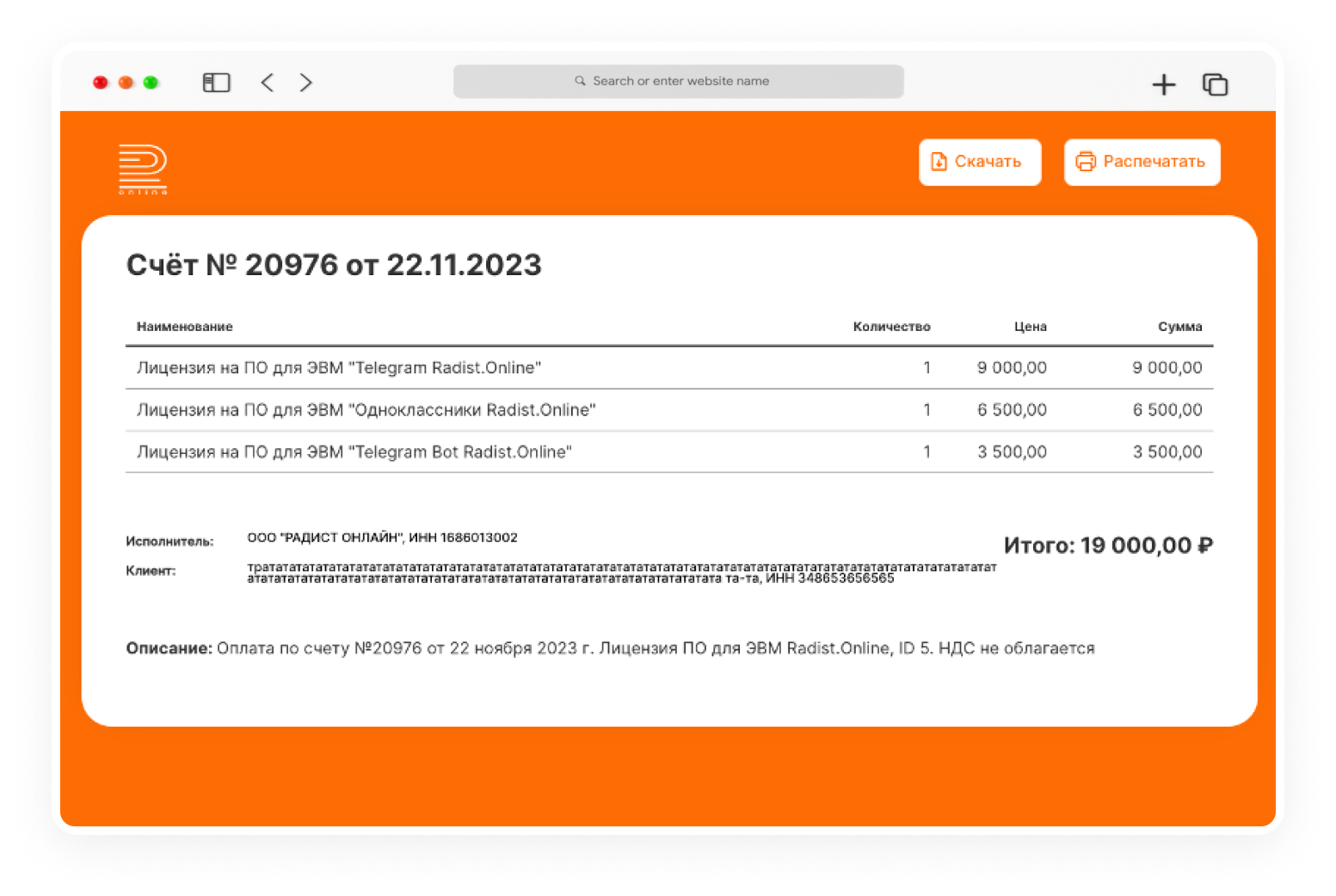Click the Цена column header

pos(1030,327)
